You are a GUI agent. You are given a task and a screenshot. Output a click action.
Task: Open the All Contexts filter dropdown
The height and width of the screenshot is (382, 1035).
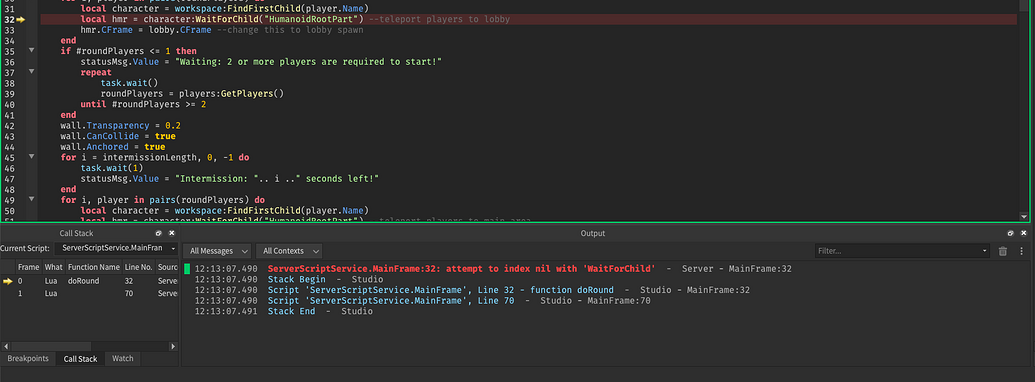click(288, 251)
